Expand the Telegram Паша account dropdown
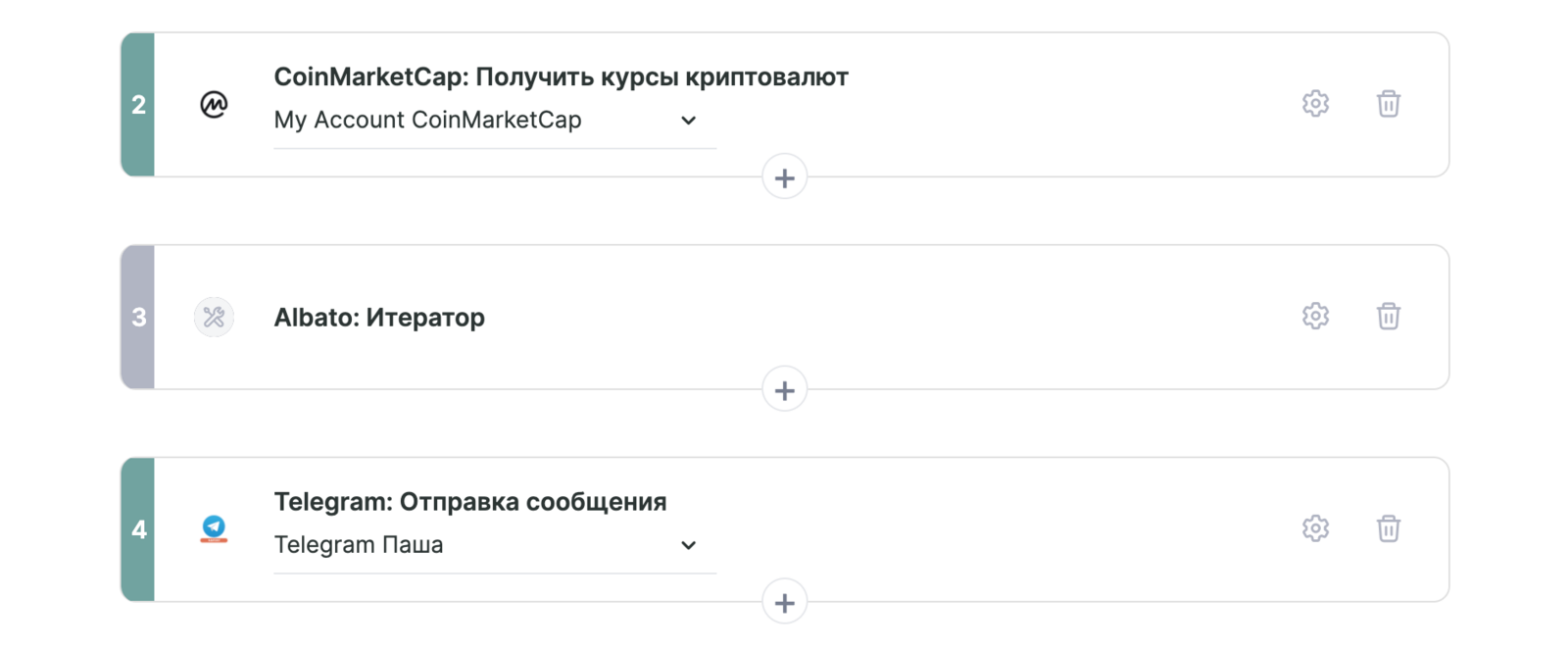Viewport: 1568px width, 649px height. (688, 545)
